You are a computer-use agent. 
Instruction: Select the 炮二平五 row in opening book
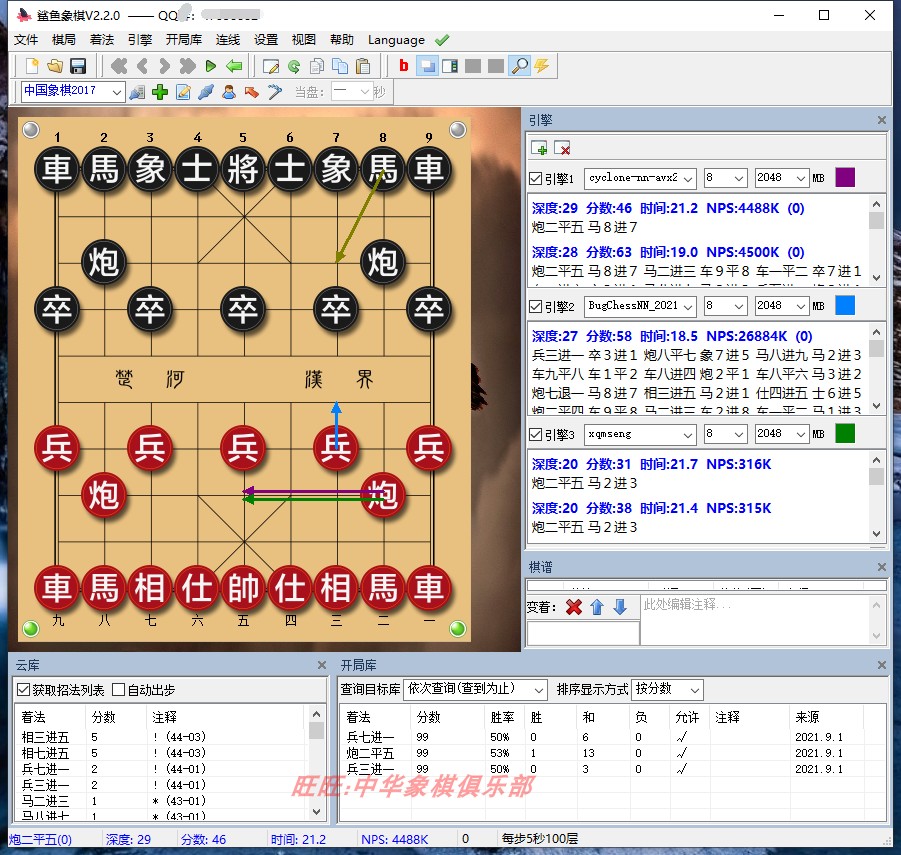(x=370, y=753)
